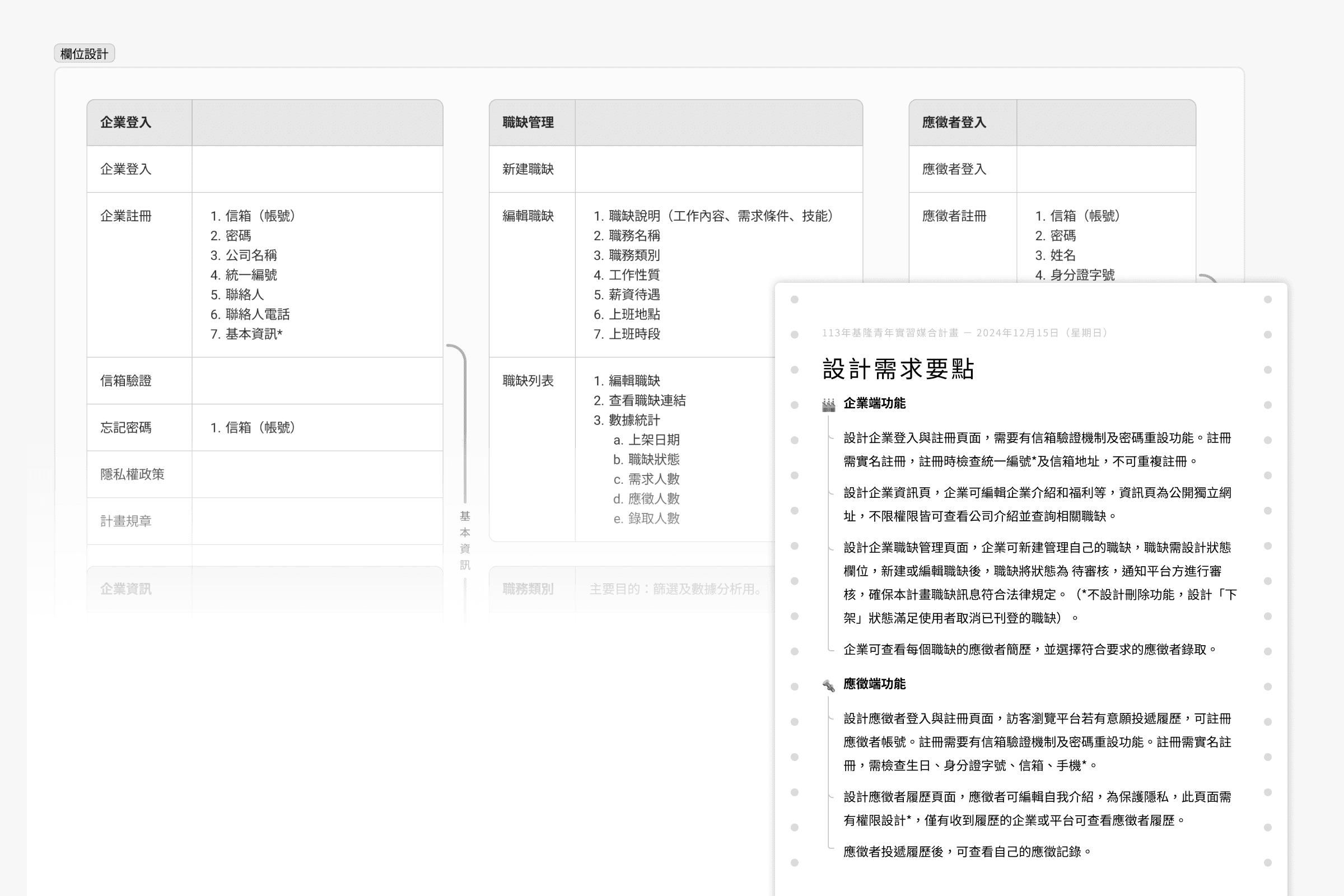Click the 忘記密碼 row label
The height and width of the screenshot is (896, 1344).
tap(125, 427)
